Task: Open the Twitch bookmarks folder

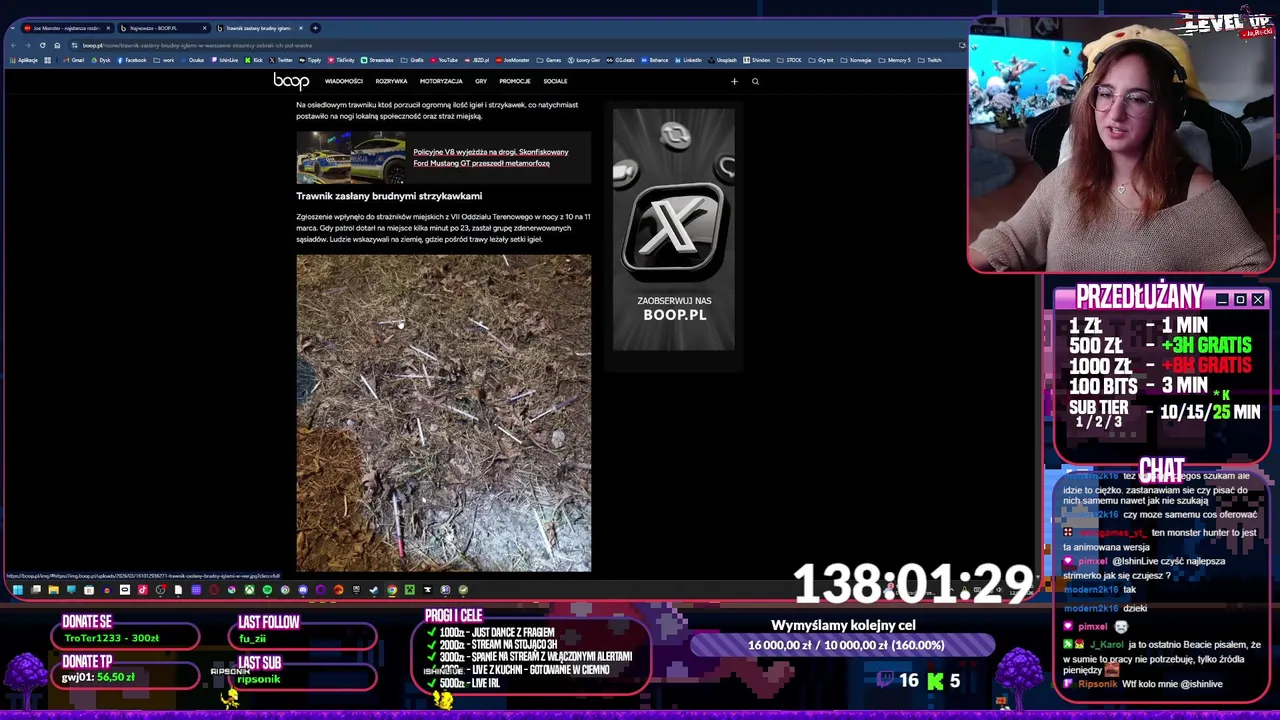Action: click(x=929, y=60)
